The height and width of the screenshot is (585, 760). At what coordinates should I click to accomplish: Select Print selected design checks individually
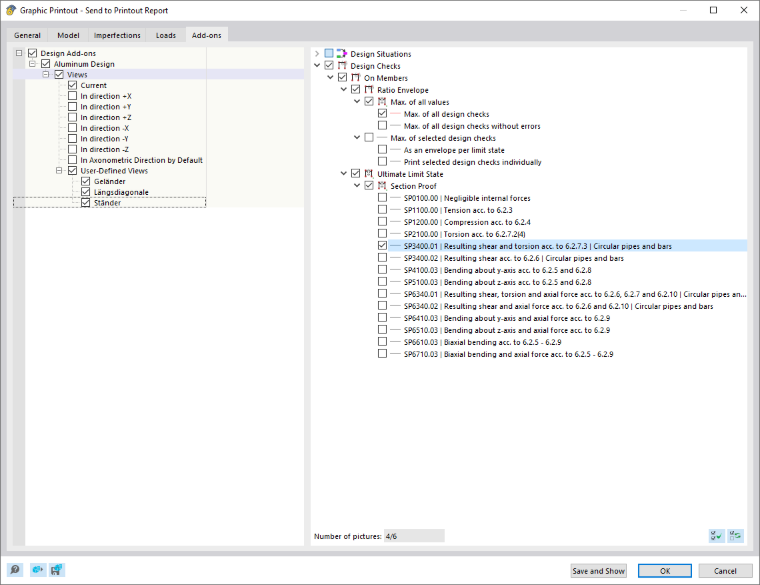472,162
